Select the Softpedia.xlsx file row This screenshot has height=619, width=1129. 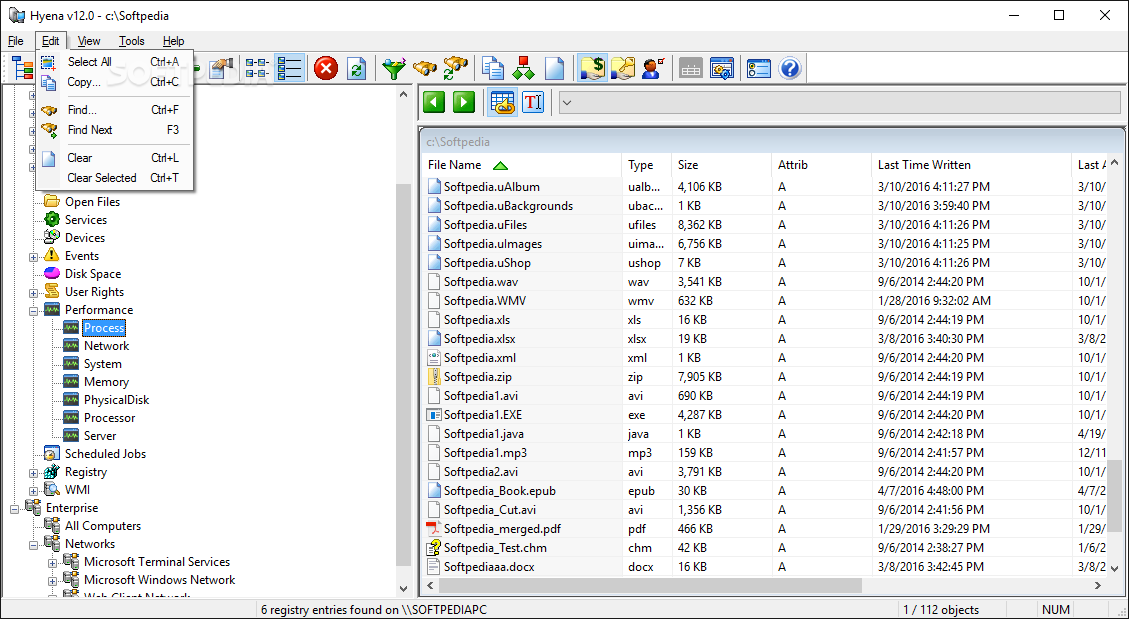tap(763, 338)
